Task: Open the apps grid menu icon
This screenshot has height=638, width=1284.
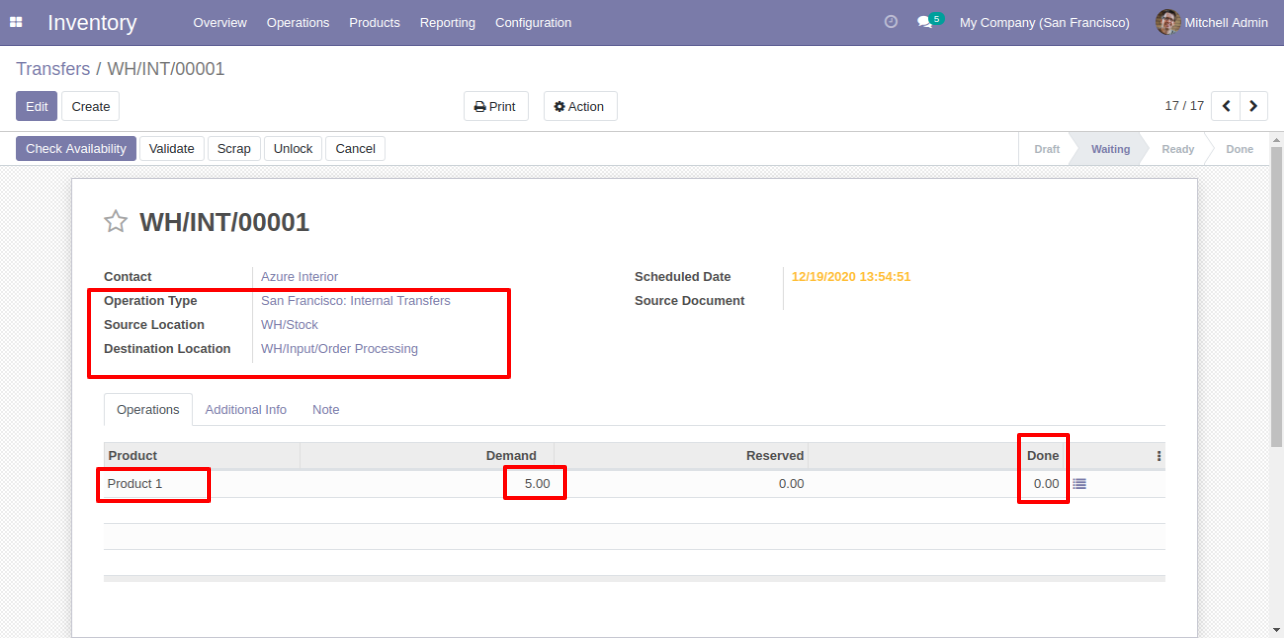Action: pyautogui.click(x=16, y=22)
